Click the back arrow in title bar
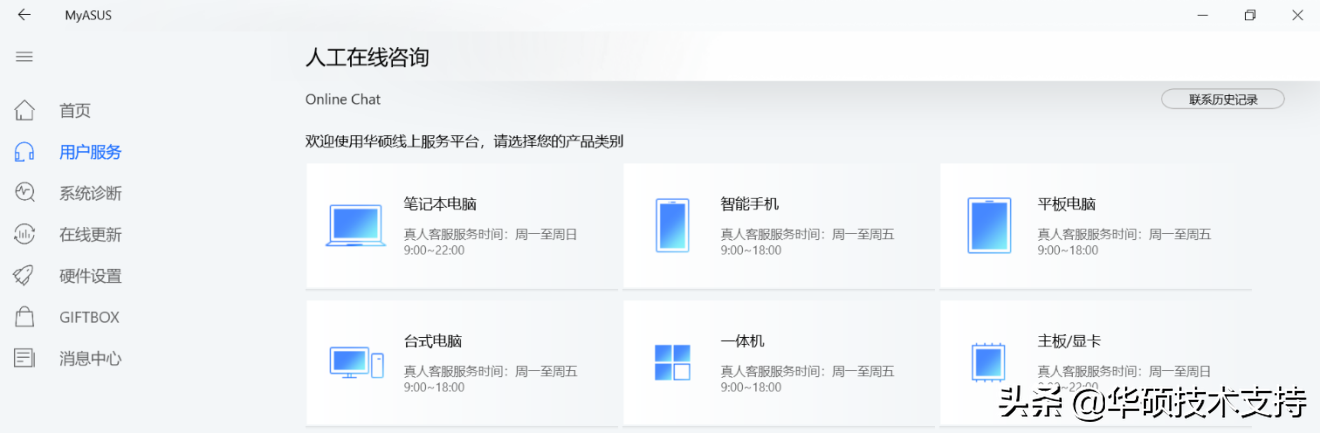The image size is (1320, 433). click(24, 15)
